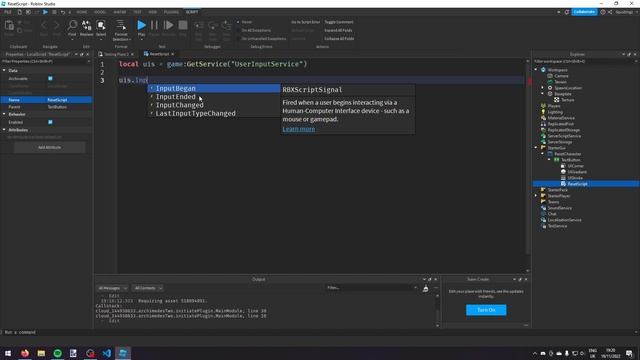The width and height of the screenshot is (640, 360).
Task: Click the Add Attribute button
Action: (49, 147)
